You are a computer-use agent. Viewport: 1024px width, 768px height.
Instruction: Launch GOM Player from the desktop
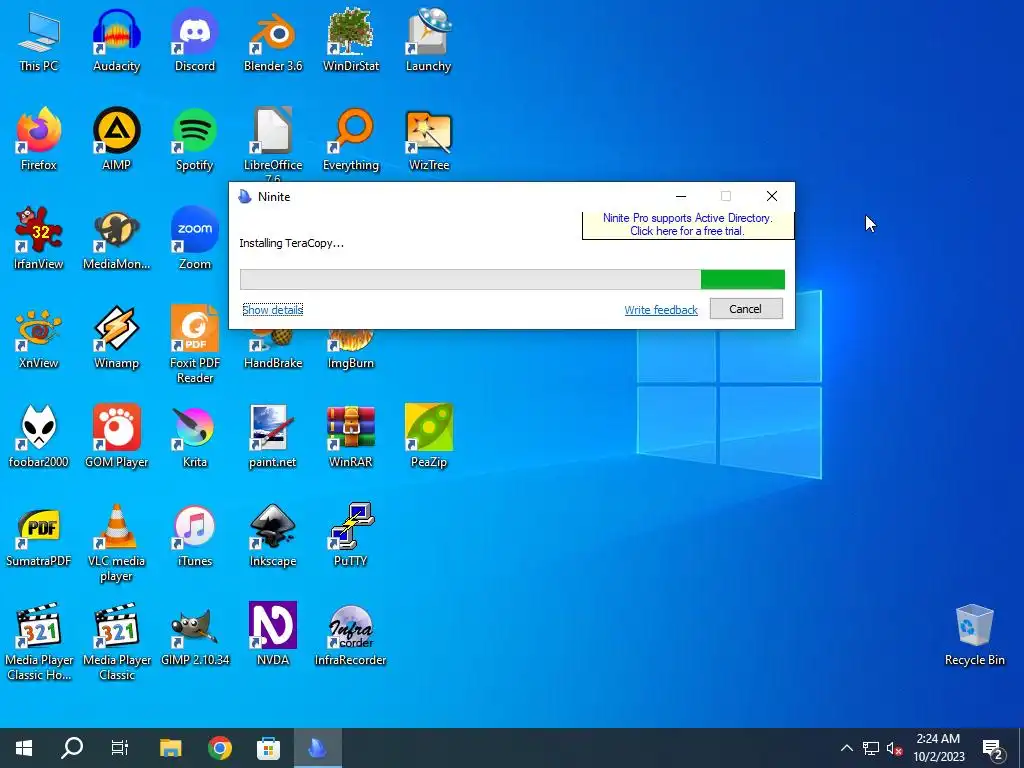[116, 436]
